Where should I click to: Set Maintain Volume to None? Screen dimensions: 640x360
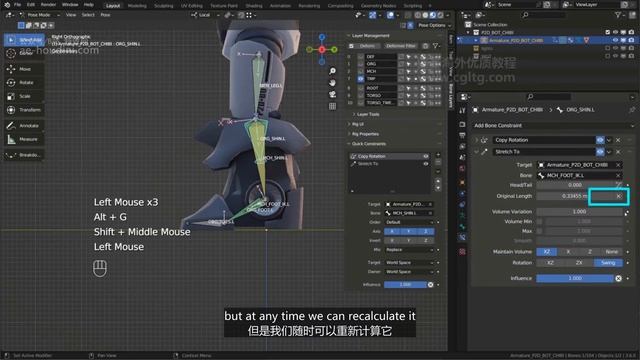611,252
